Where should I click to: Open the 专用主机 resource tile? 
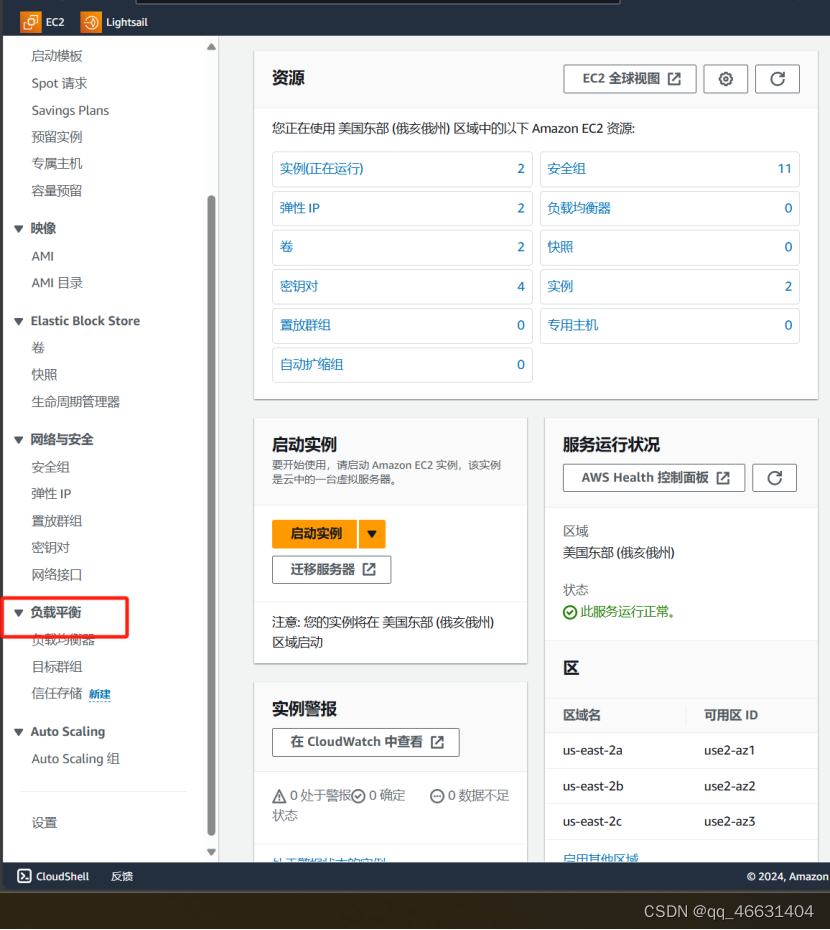pos(670,325)
